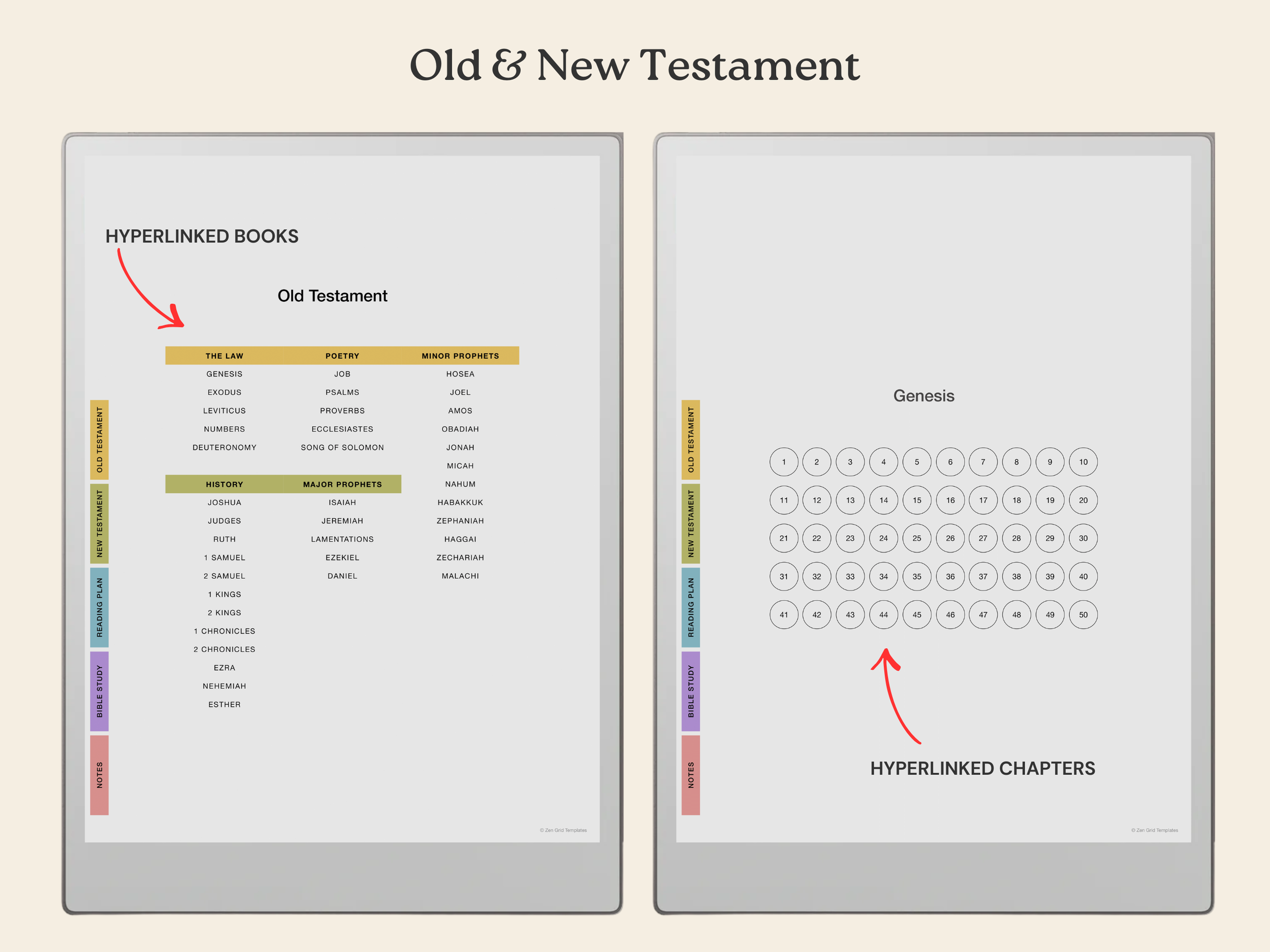Open chapter 10 circle

(1083, 462)
